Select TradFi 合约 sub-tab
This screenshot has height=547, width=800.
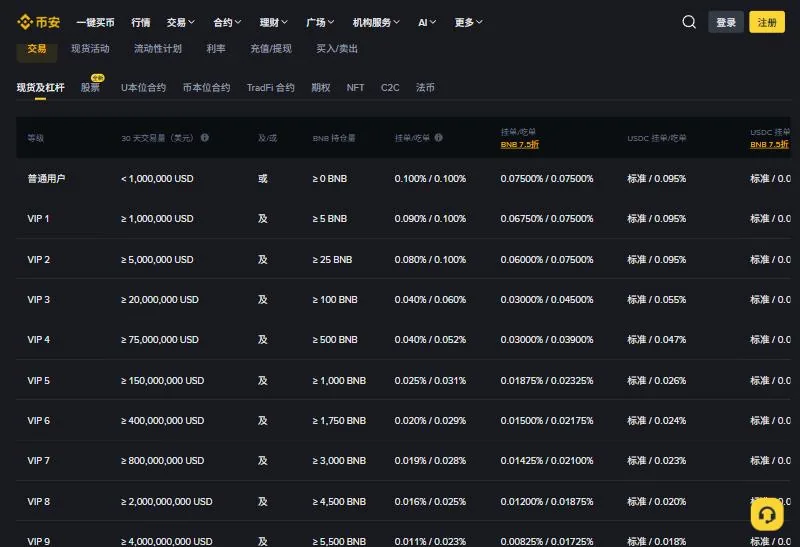click(x=271, y=88)
